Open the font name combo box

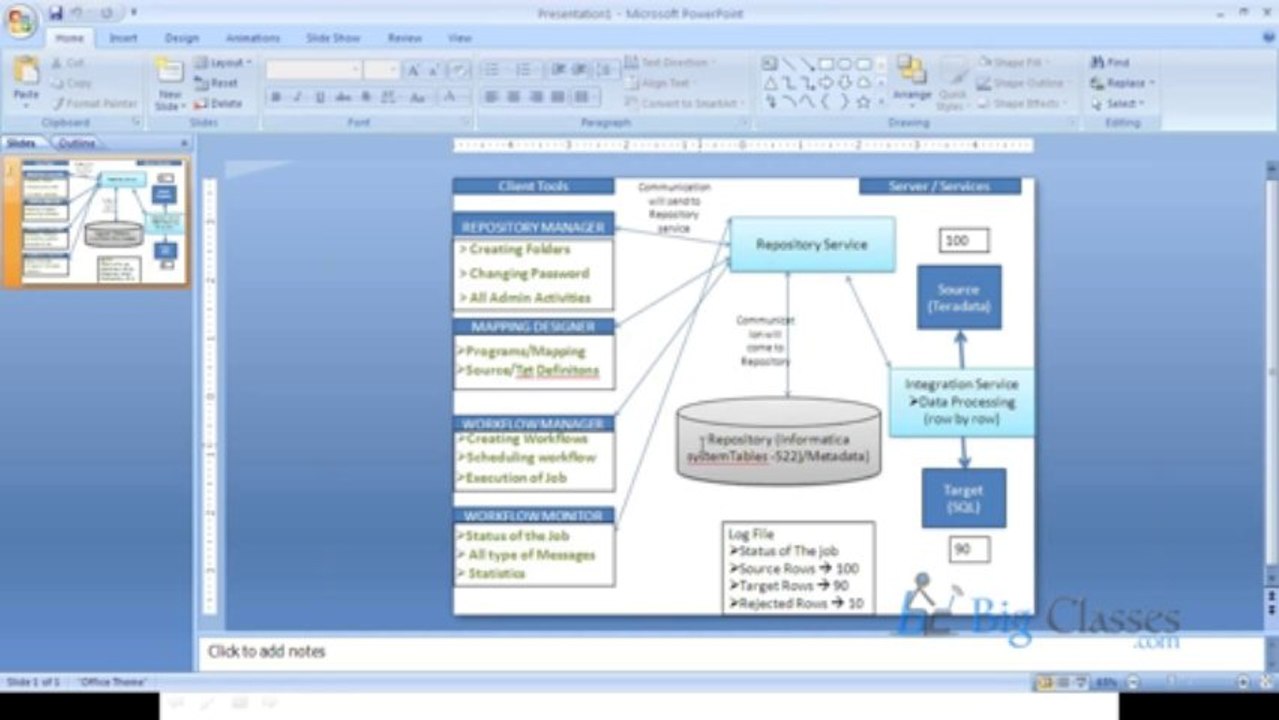click(314, 70)
